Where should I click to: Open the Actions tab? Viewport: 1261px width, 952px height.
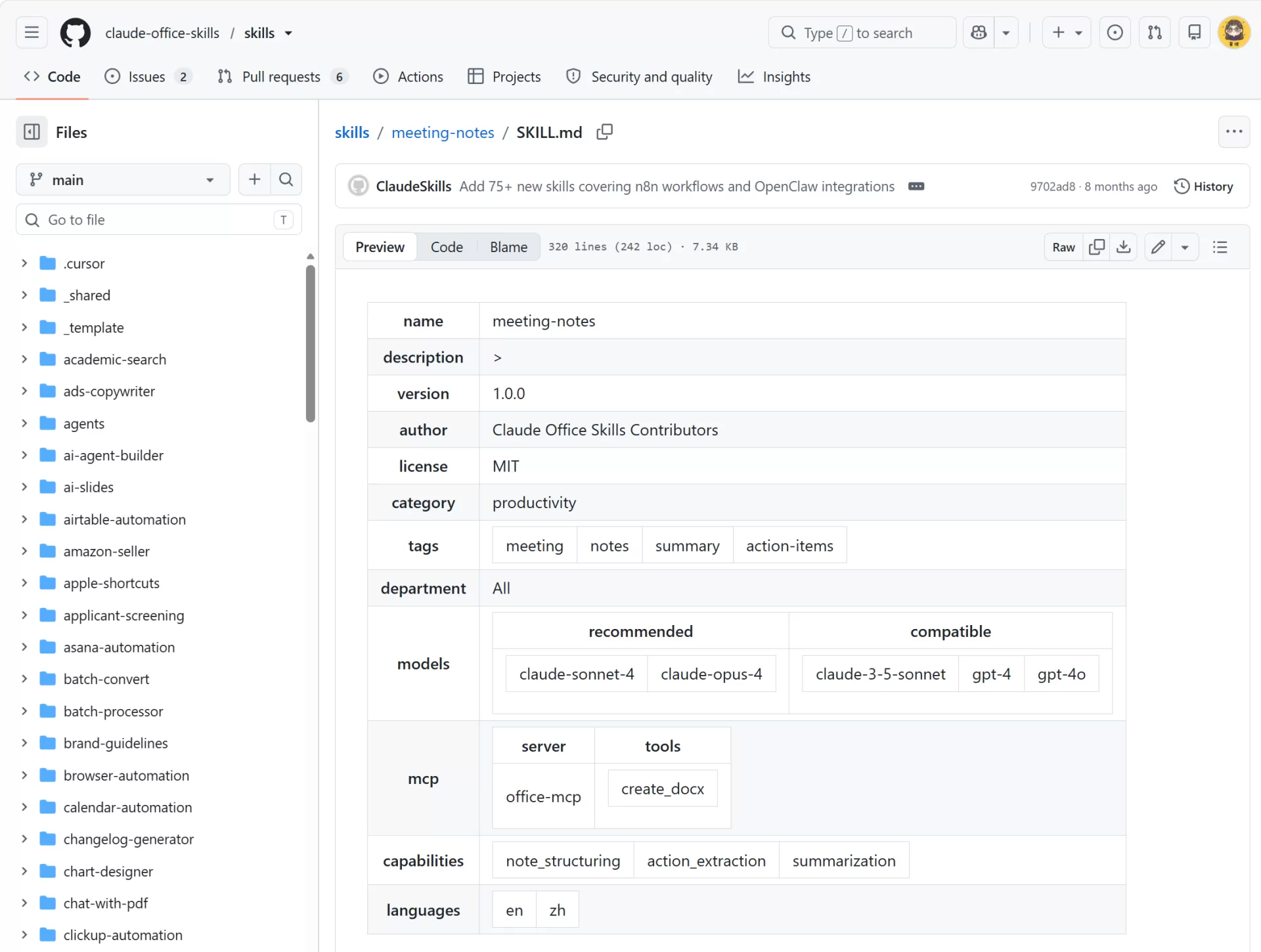(x=408, y=77)
